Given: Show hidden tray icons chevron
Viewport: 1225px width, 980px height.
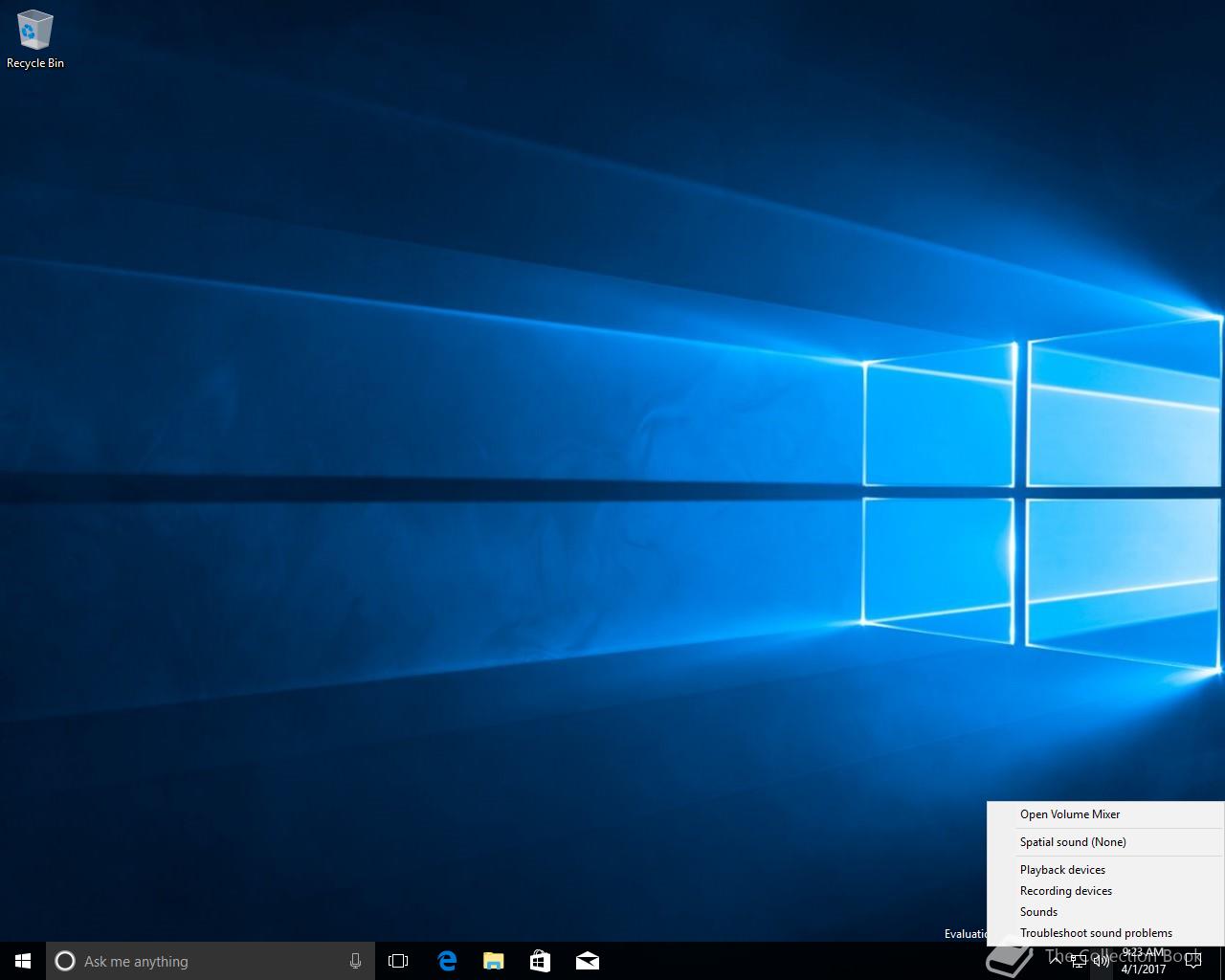Looking at the screenshot, I should pyautogui.click(x=1056, y=961).
